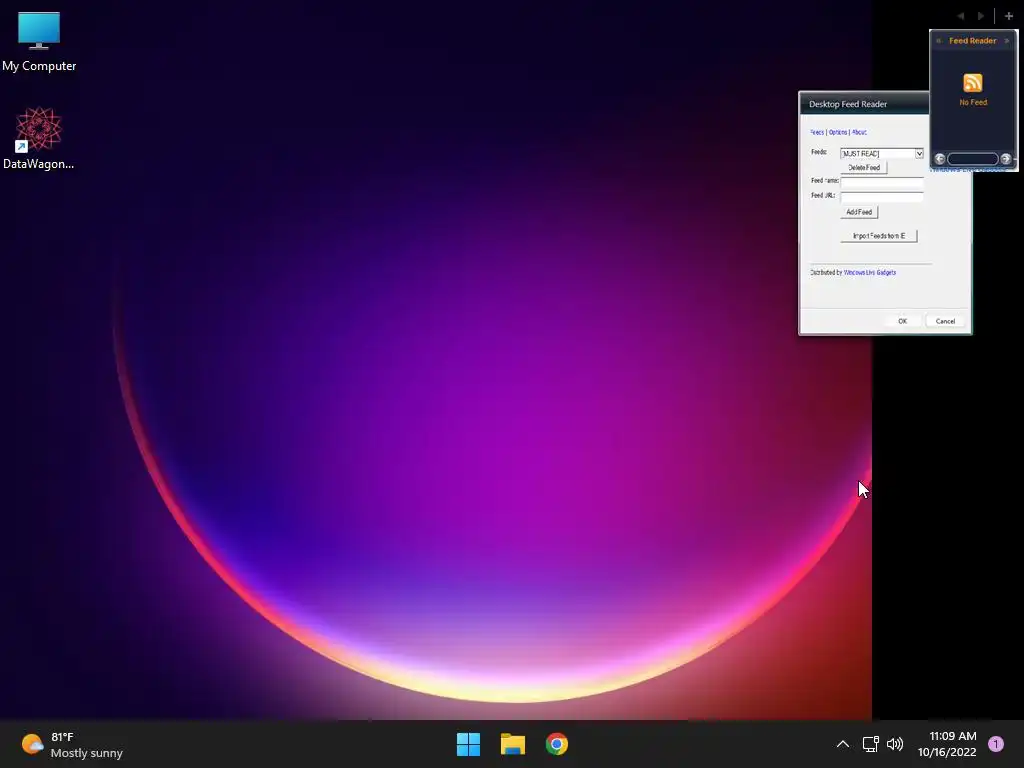Open the notification center badge
The image size is (1024, 768).
pyautogui.click(x=995, y=744)
